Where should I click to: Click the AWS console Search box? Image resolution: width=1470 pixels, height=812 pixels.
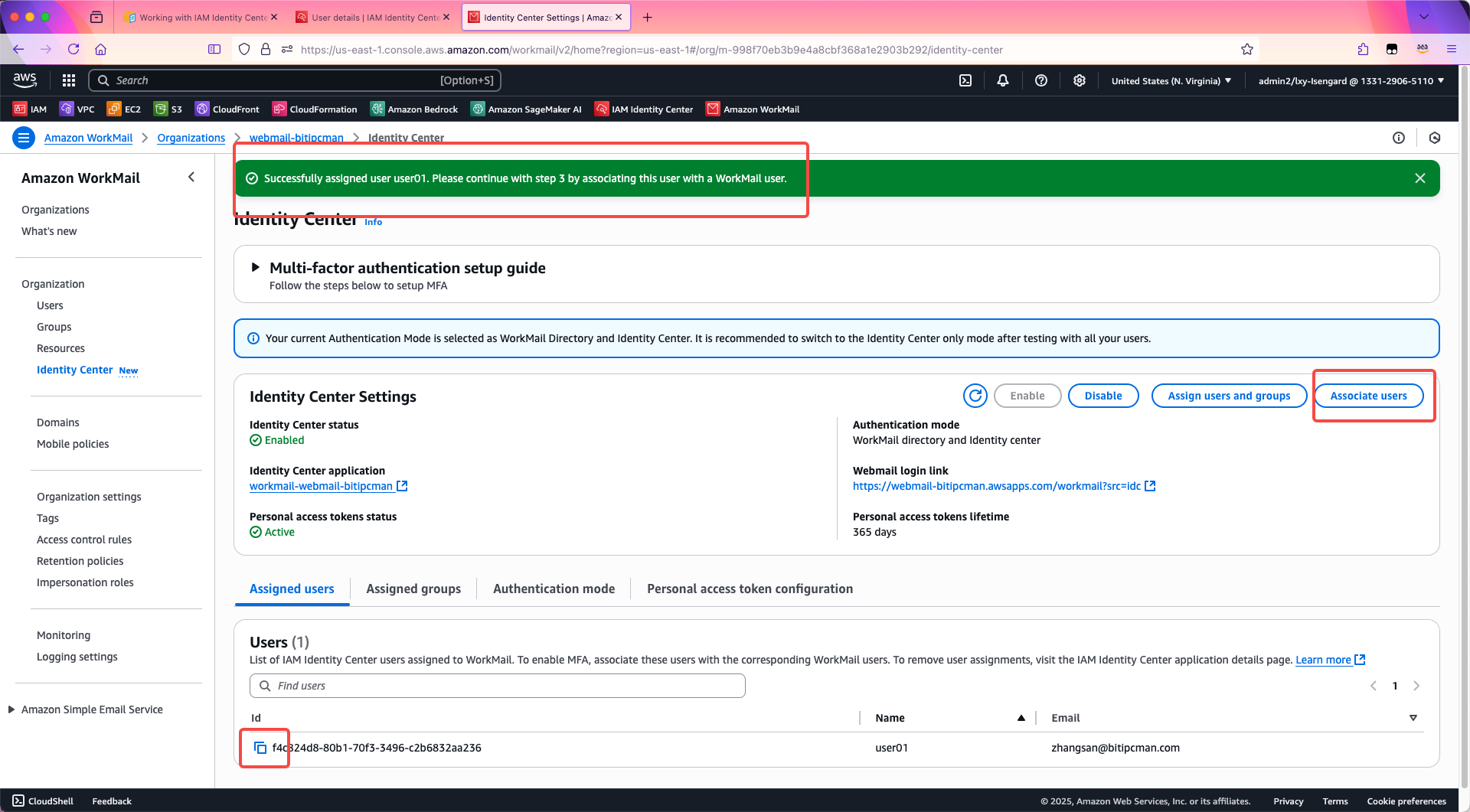[x=295, y=80]
